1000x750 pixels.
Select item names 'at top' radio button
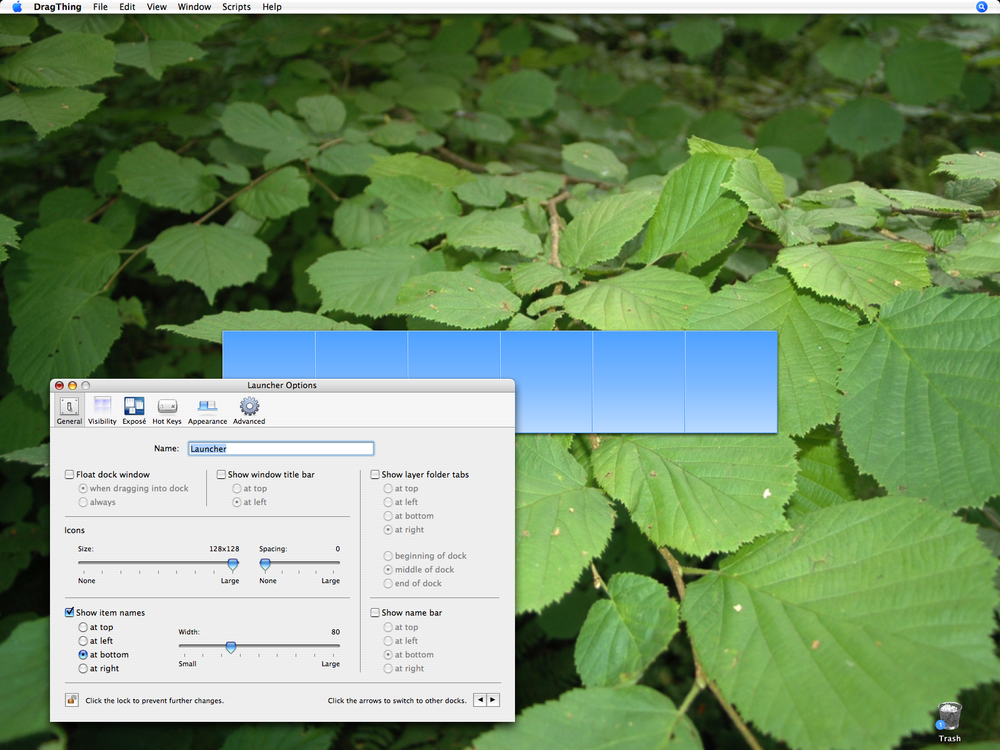click(x=83, y=628)
